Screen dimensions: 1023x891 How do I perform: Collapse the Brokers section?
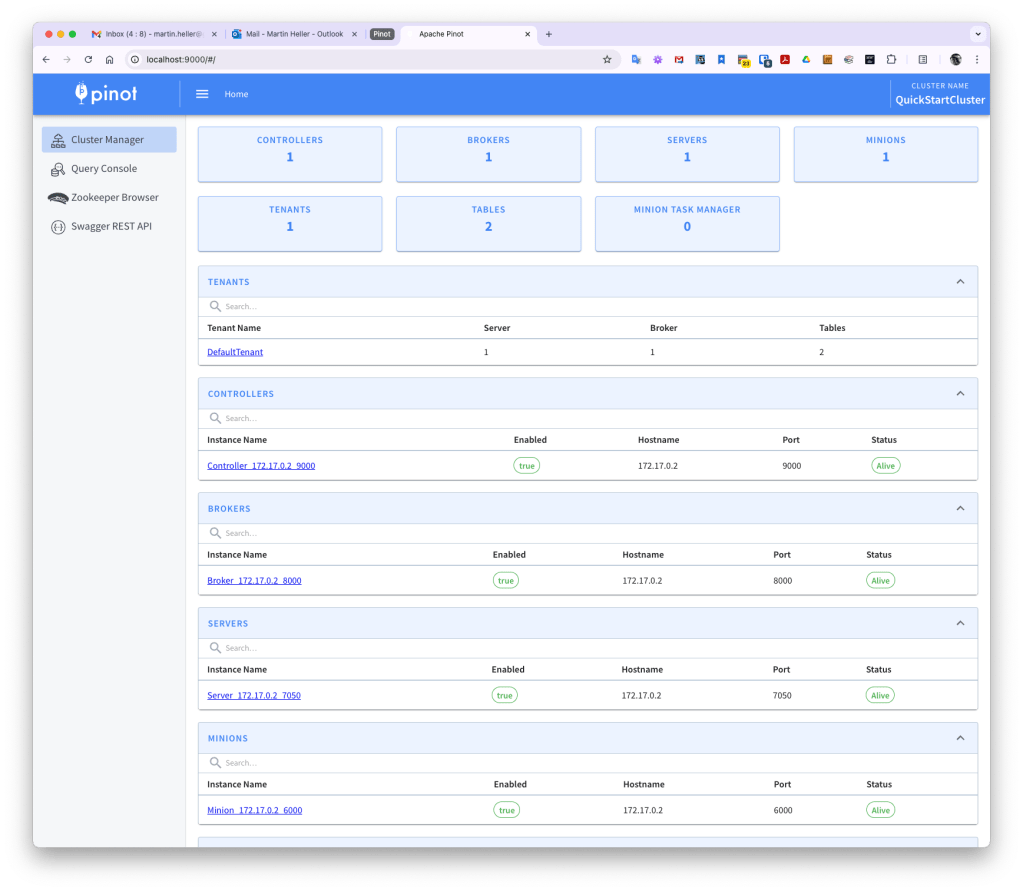point(960,508)
